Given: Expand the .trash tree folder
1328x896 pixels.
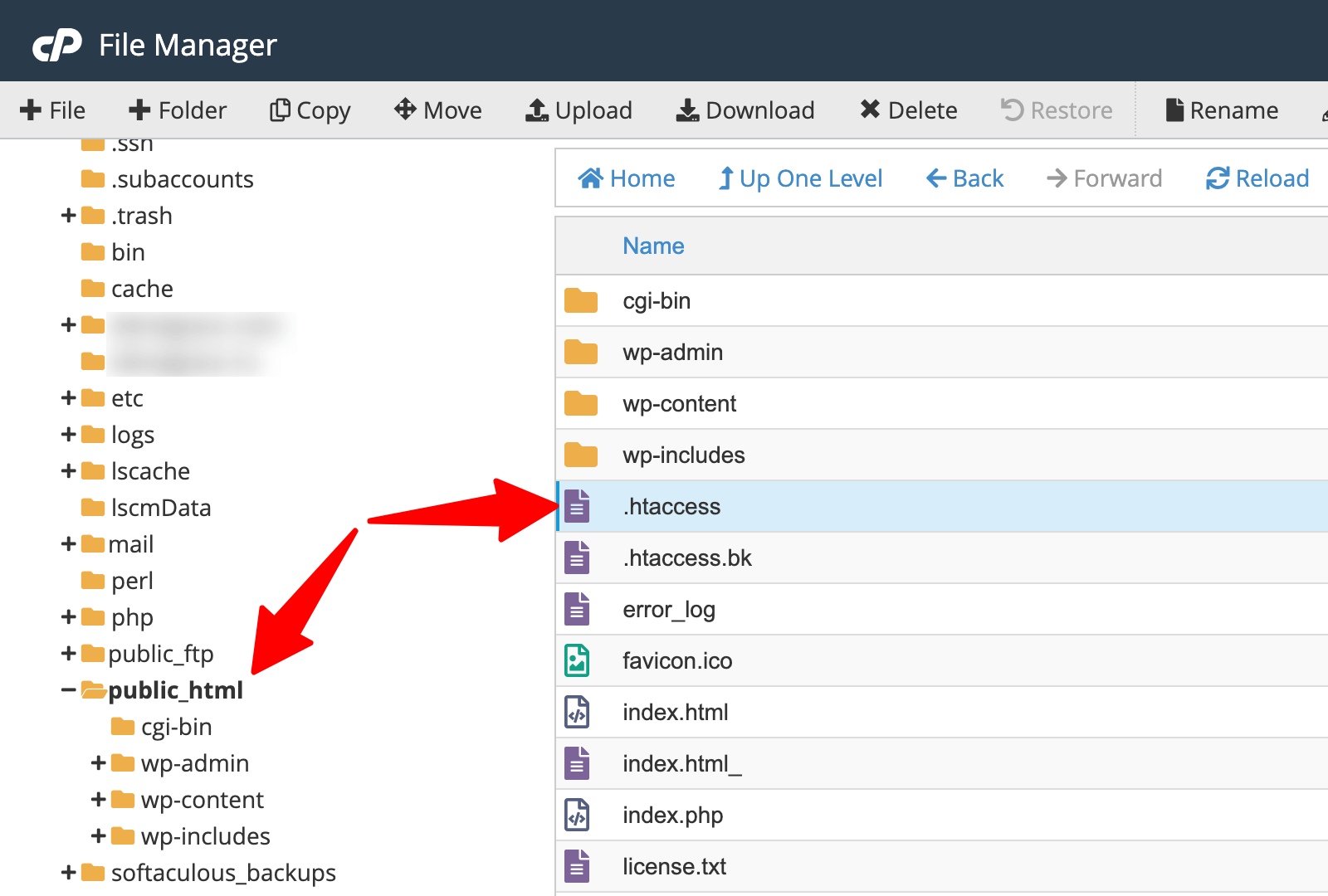Looking at the screenshot, I should [x=69, y=216].
